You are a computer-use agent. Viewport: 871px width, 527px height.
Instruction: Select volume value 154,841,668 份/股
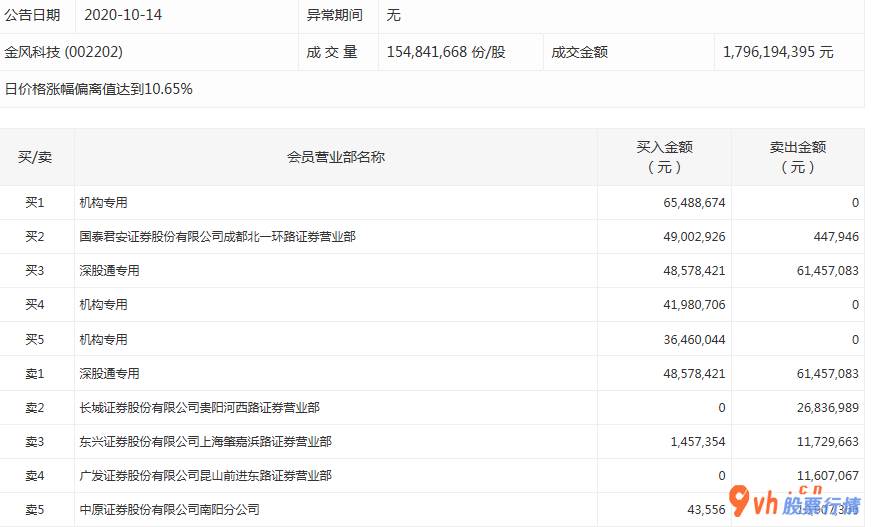[x=446, y=52]
